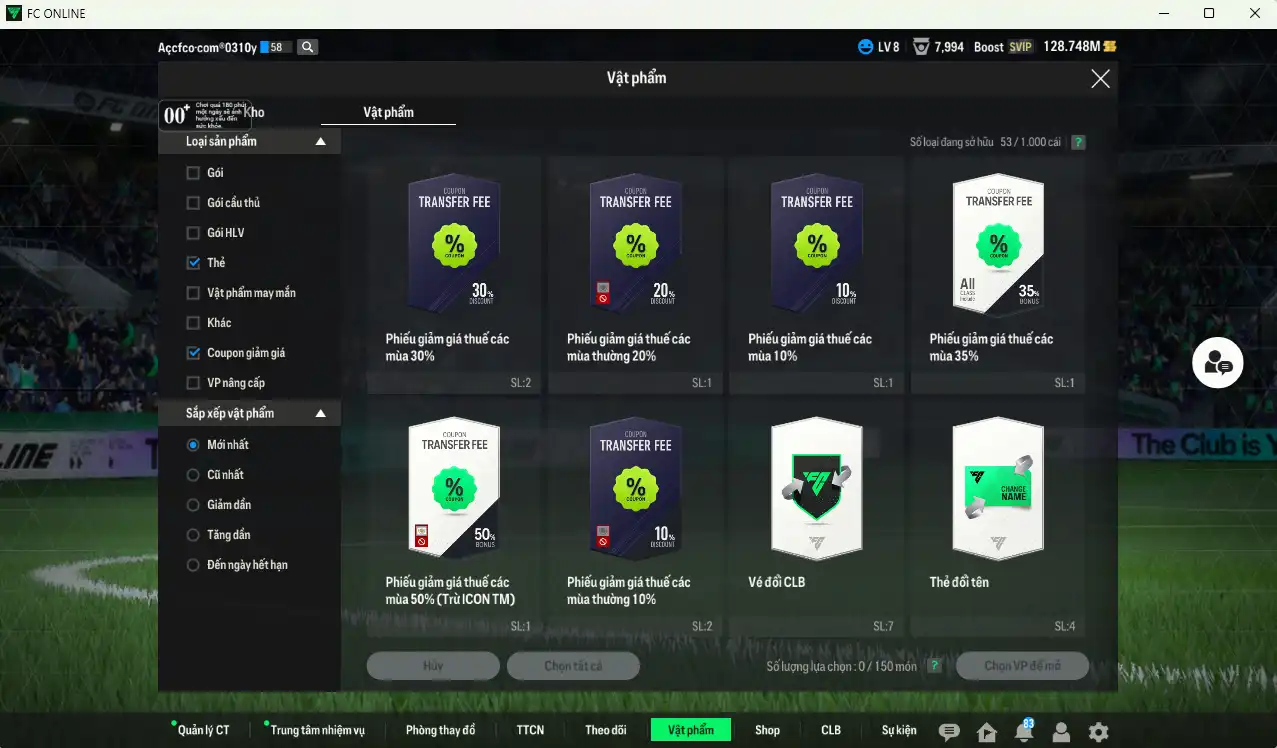The image size is (1277, 748).
Task: Collapse the Loại sản phẩm section
Action: (321, 142)
